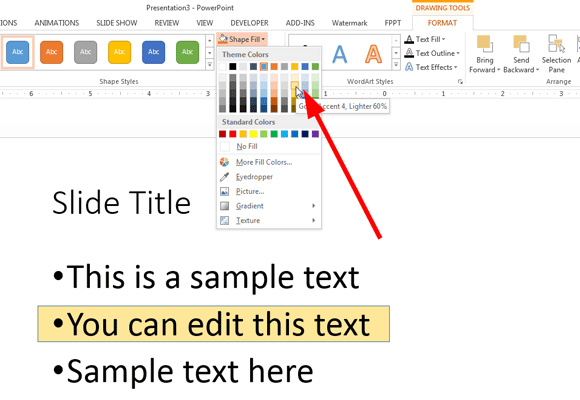Select the highlighted 'You can edit this text' box
The image size is (580, 400).
213,324
